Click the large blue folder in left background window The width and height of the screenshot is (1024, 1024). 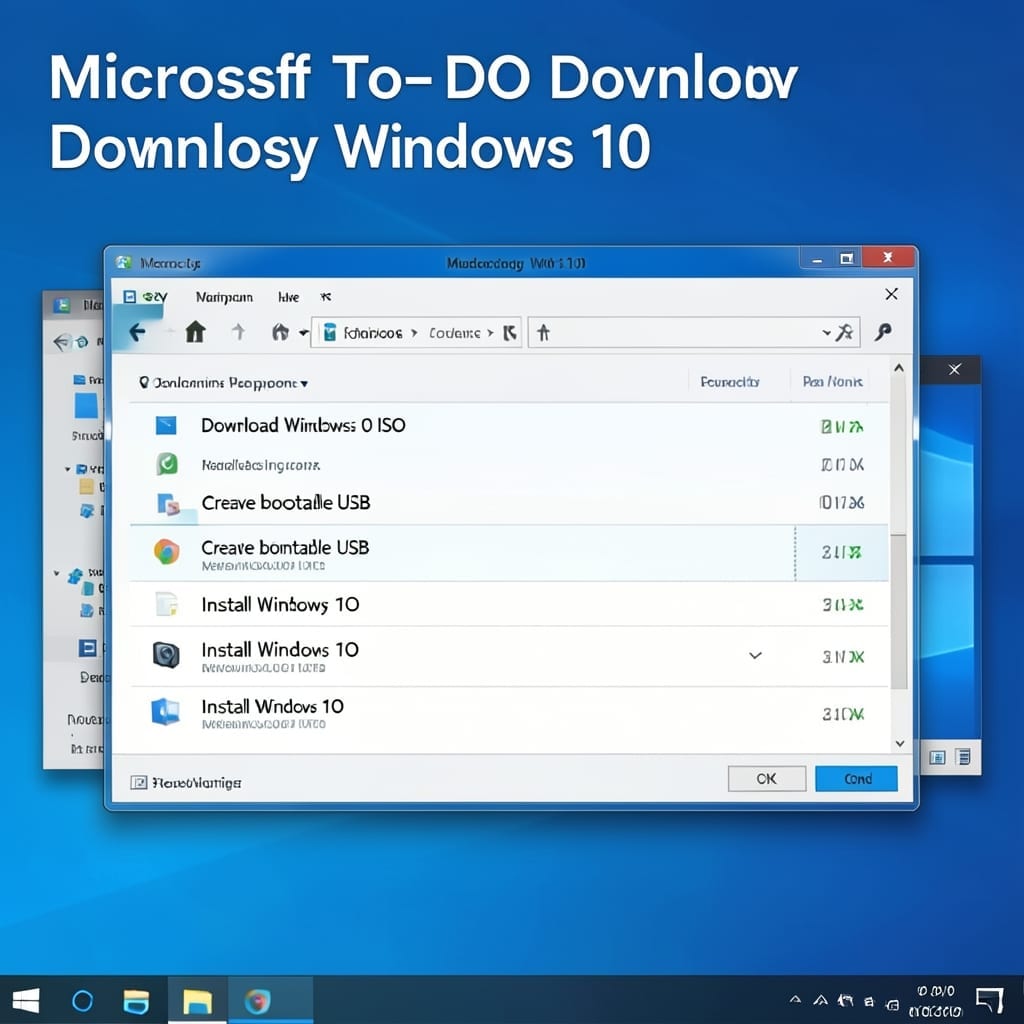pos(86,405)
